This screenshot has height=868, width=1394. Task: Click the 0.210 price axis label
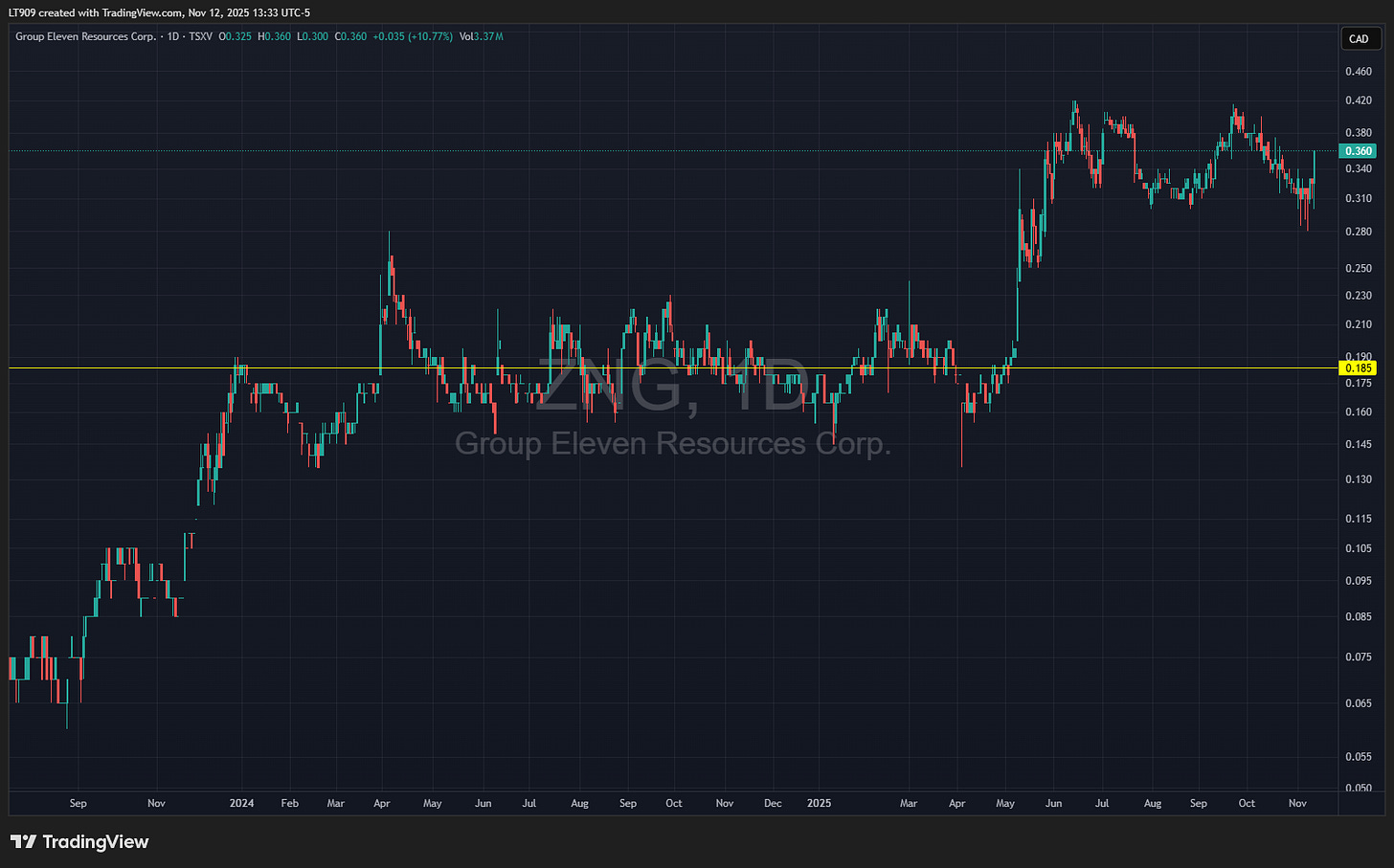[1359, 324]
